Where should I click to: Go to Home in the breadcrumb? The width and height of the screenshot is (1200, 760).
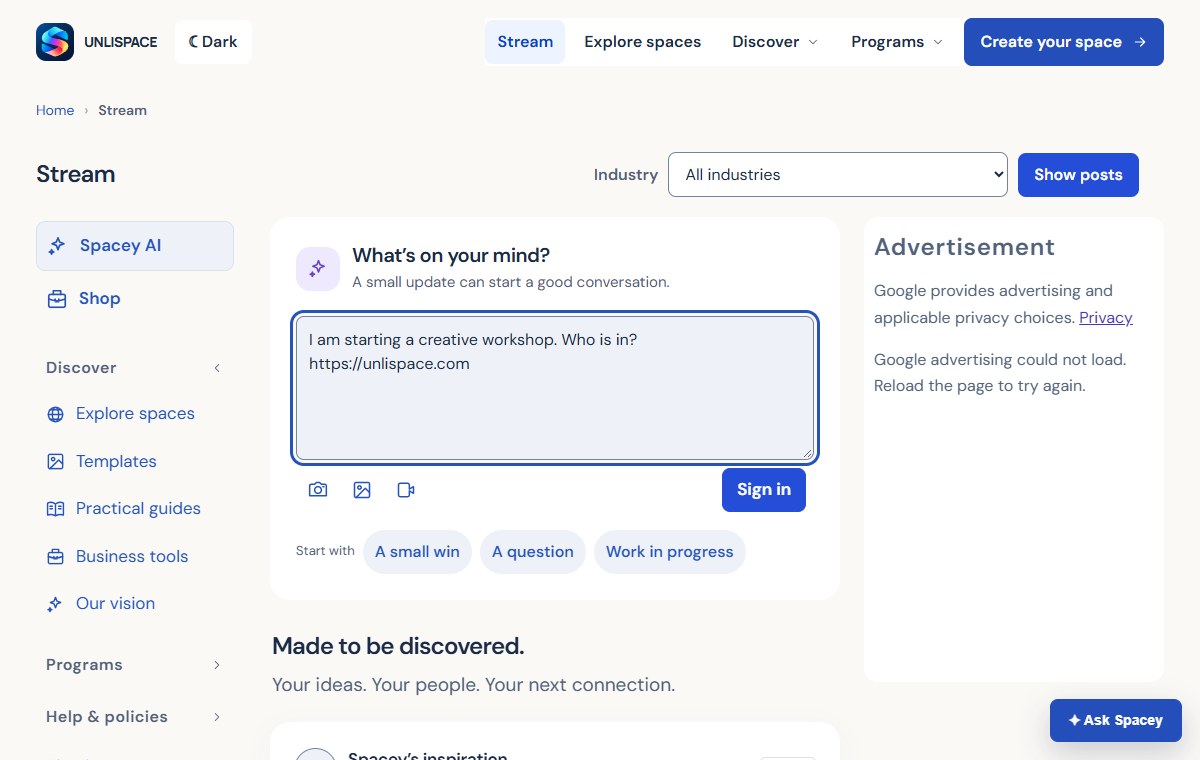[55, 111]
